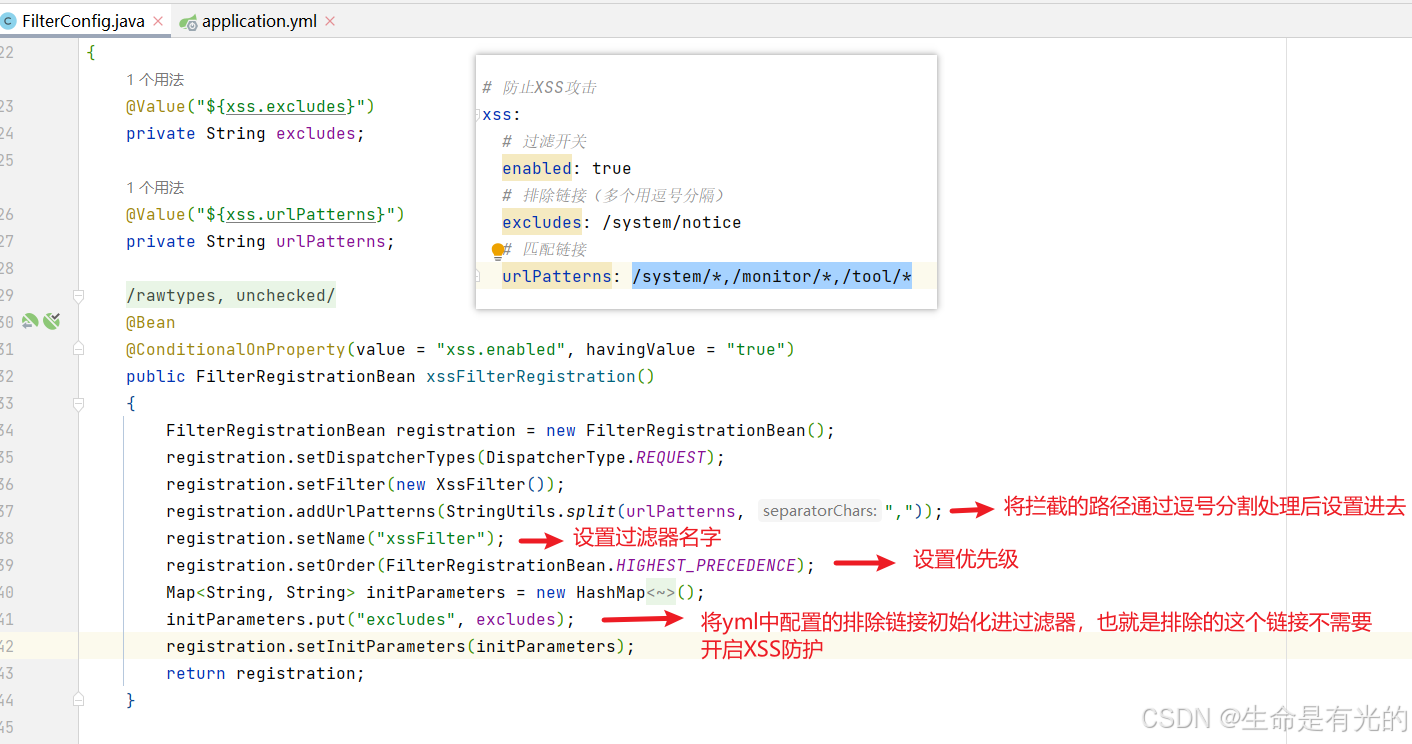Click the @Bean annotation
Screen dimensions: 1412x744
(x=151, y=322)
